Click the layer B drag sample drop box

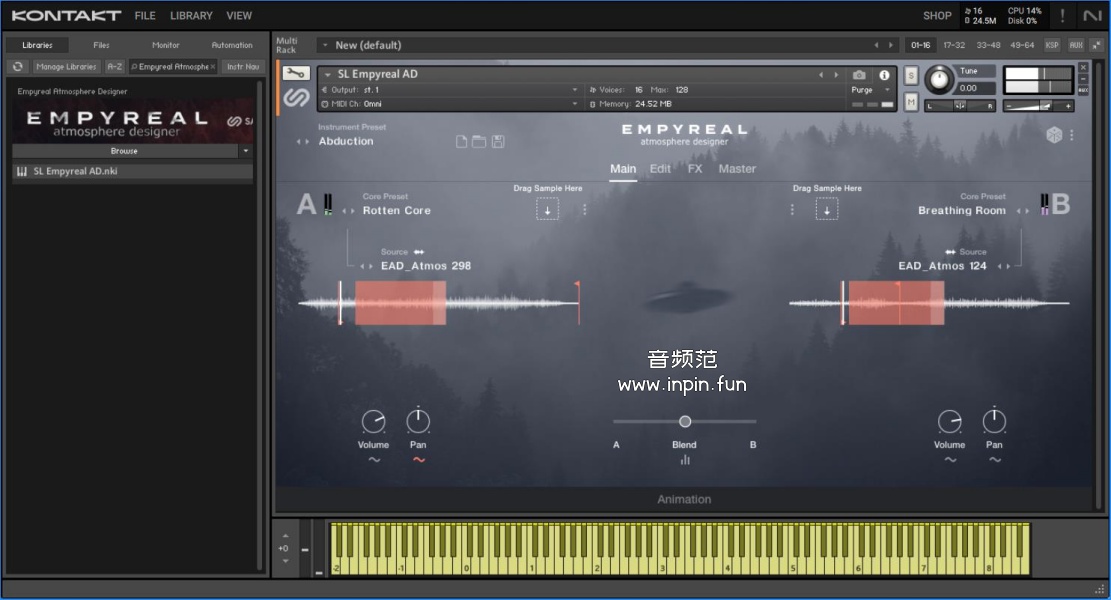(826, 209)
